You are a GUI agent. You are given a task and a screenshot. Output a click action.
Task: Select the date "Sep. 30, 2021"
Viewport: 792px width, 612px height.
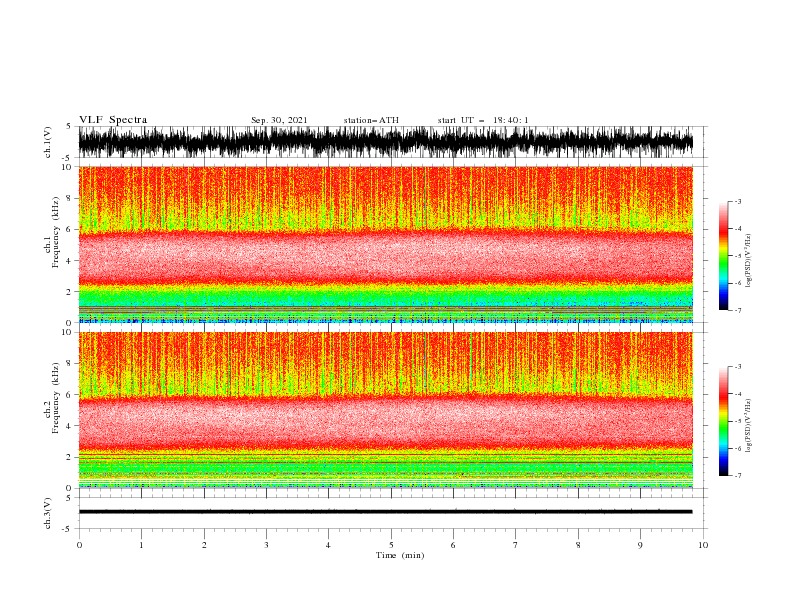[x=279, y=120]
